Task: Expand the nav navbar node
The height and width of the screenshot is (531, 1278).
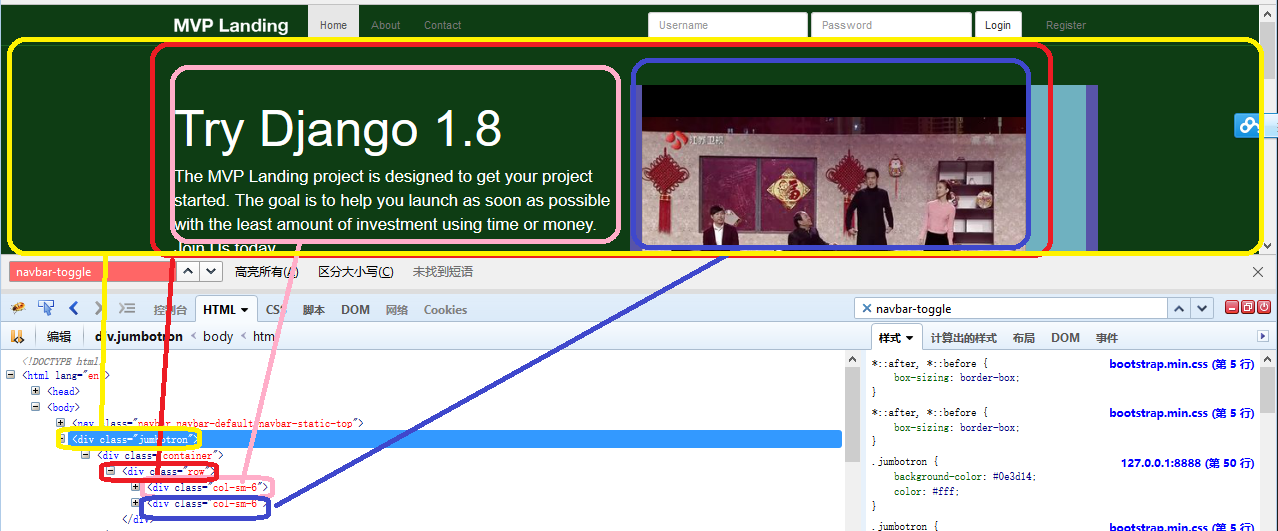Action: pyautogui.click(x=61, y=423)
